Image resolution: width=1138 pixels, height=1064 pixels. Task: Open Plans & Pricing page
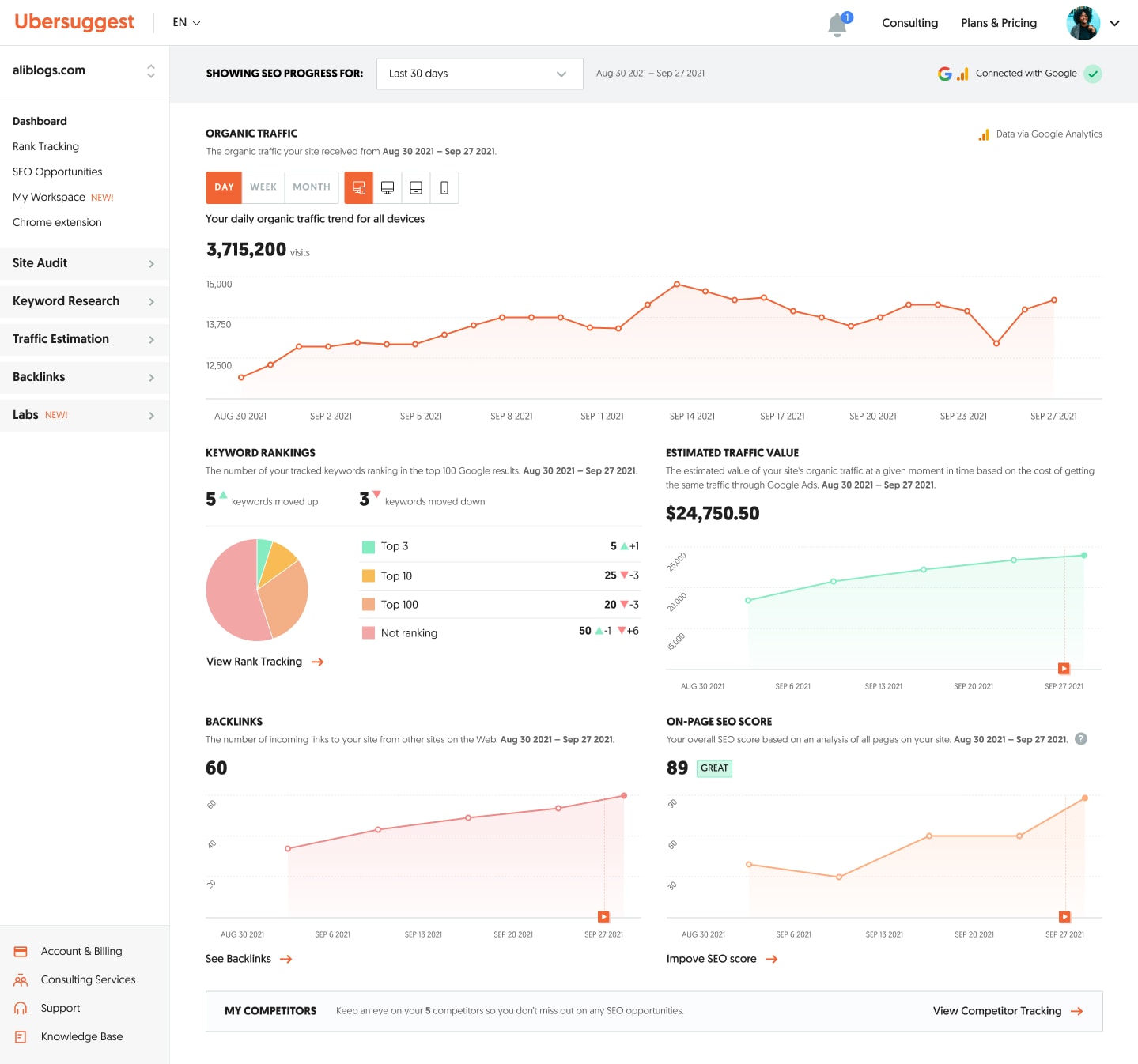(999, 24)
